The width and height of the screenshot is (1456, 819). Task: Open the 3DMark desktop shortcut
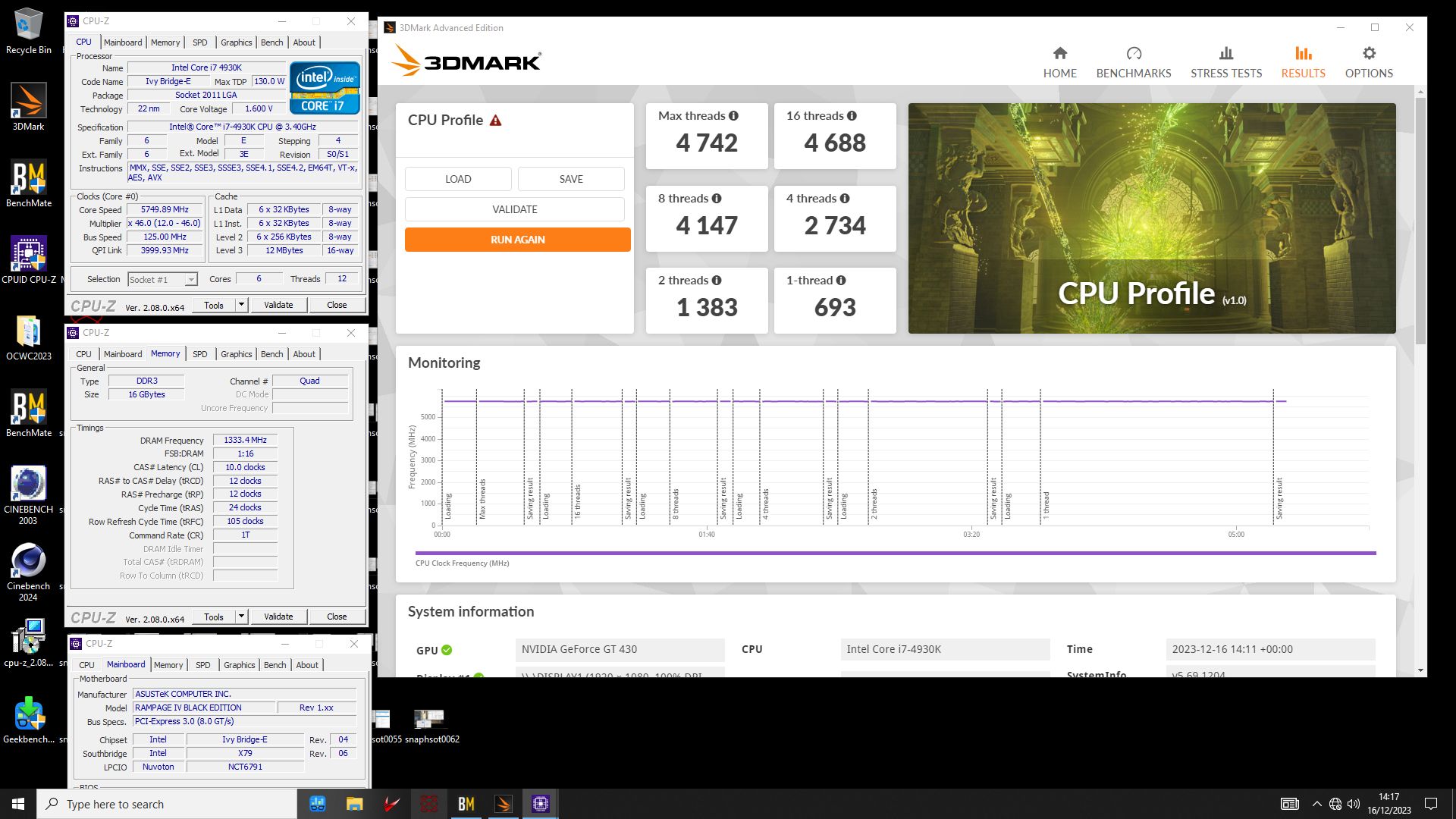[x=28, y=107]
